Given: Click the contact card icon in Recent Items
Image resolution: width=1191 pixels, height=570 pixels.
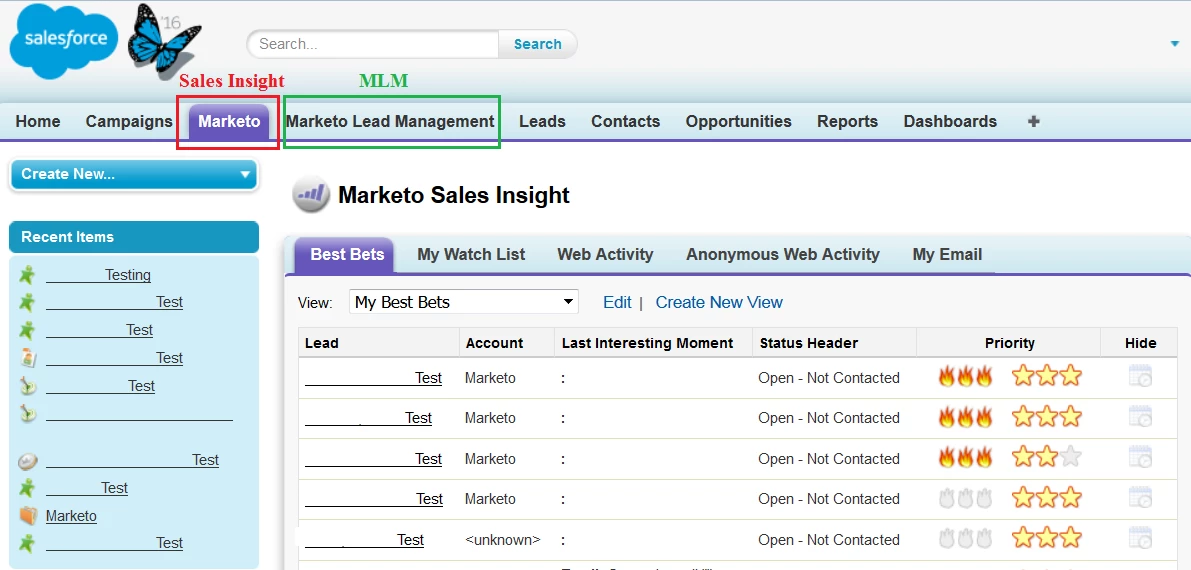Looking at the screenshot, I should [27, 357].
